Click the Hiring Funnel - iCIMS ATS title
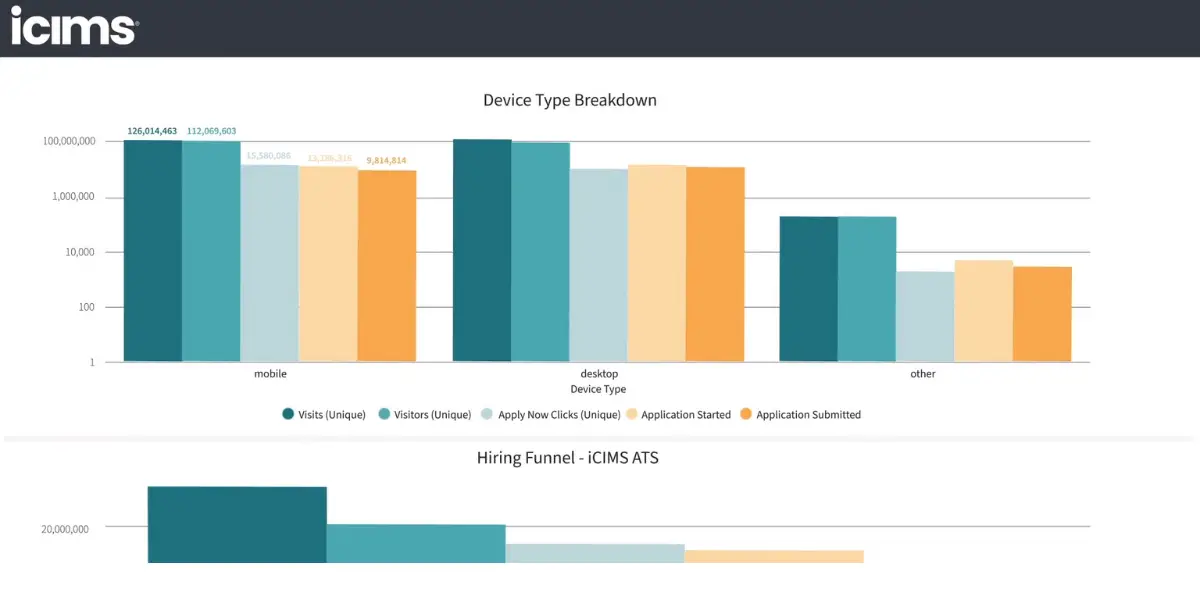Image resolution: width=1200 pixels, height=600 pixels. tap(569, 459)
